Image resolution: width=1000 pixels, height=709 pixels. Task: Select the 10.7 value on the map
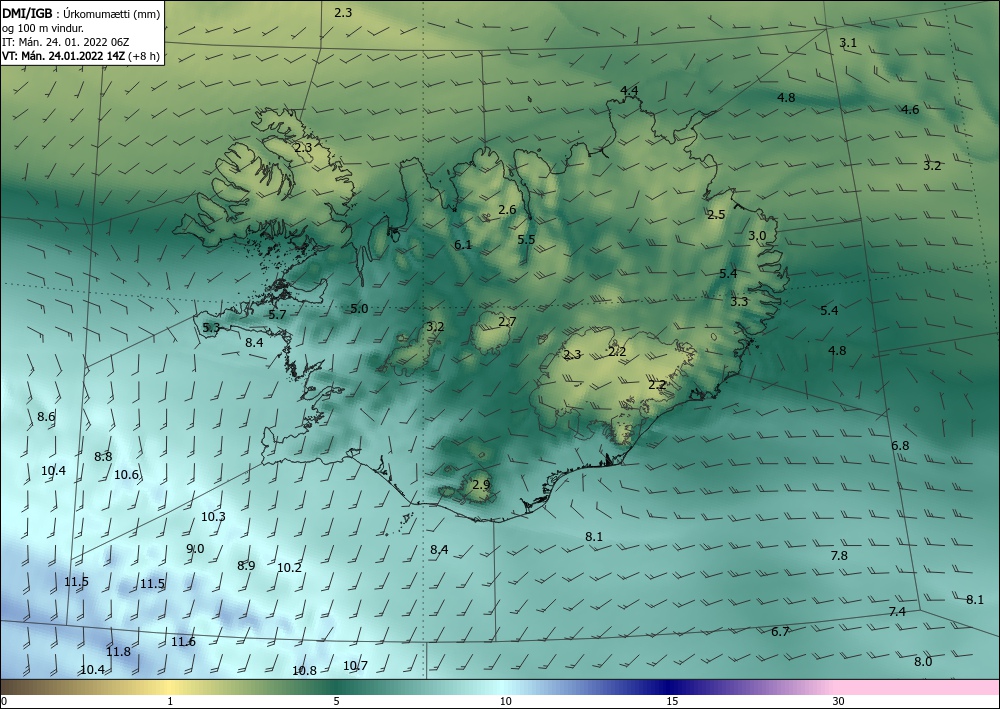coord(355,666)
